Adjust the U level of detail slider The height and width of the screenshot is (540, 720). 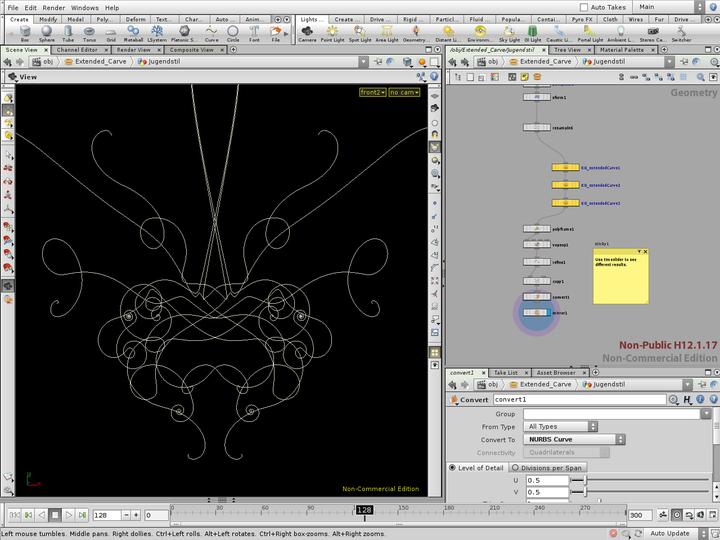pyautogui.click(x=585, y=480)
